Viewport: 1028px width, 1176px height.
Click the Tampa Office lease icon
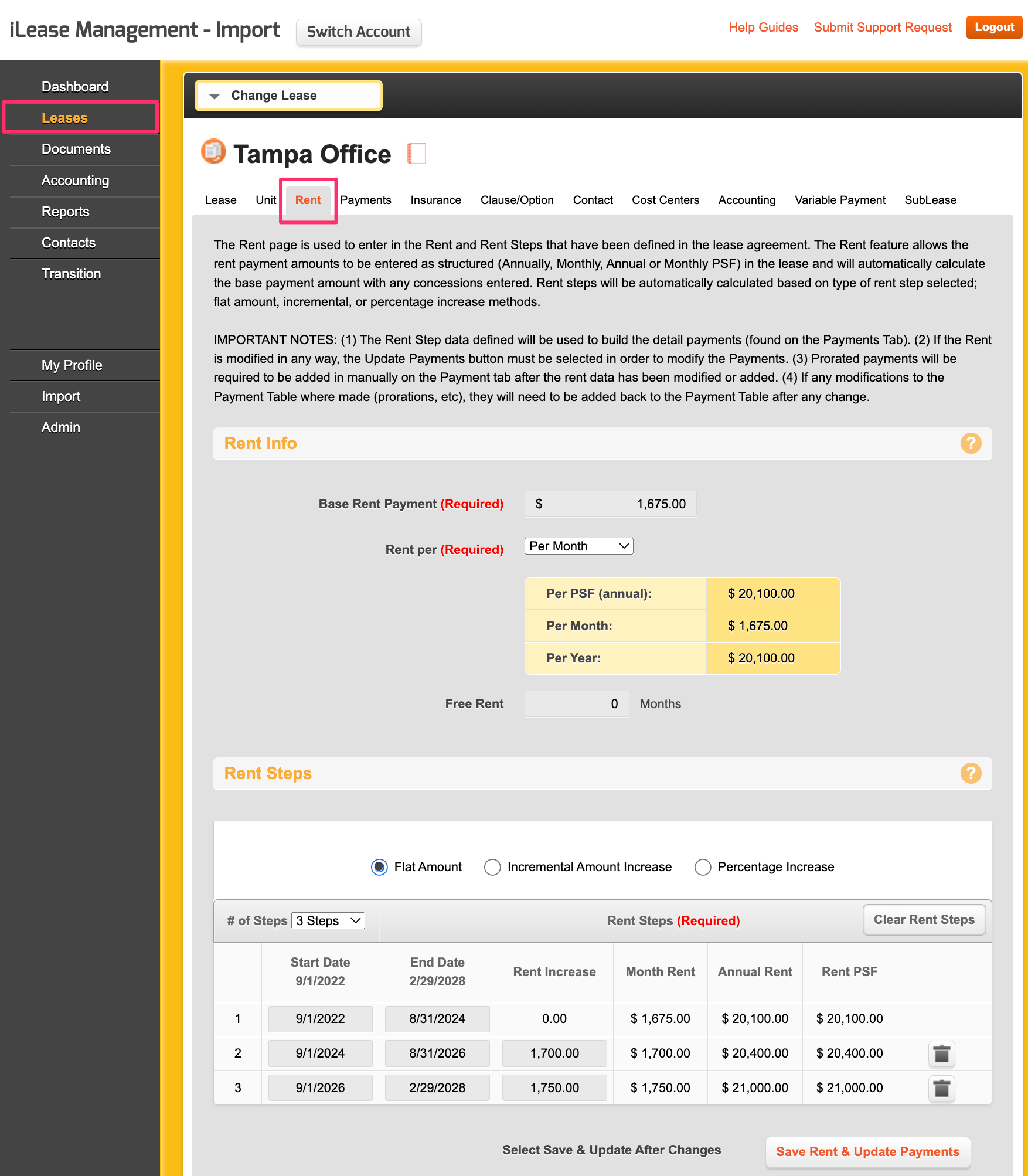213,152
